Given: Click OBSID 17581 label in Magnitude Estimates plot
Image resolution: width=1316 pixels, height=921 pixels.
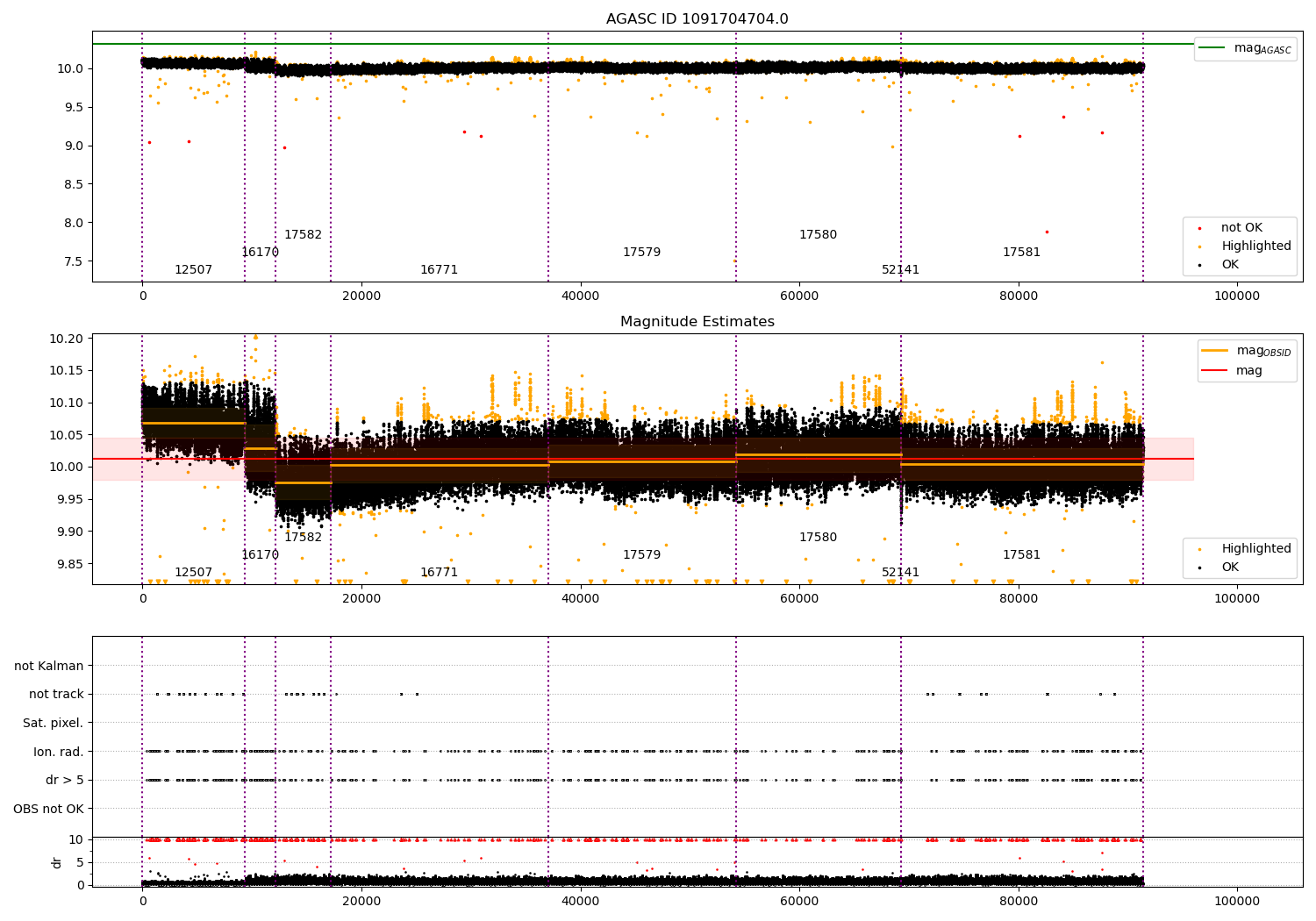Looking at the screenshot, I should tap(1021, 555).
